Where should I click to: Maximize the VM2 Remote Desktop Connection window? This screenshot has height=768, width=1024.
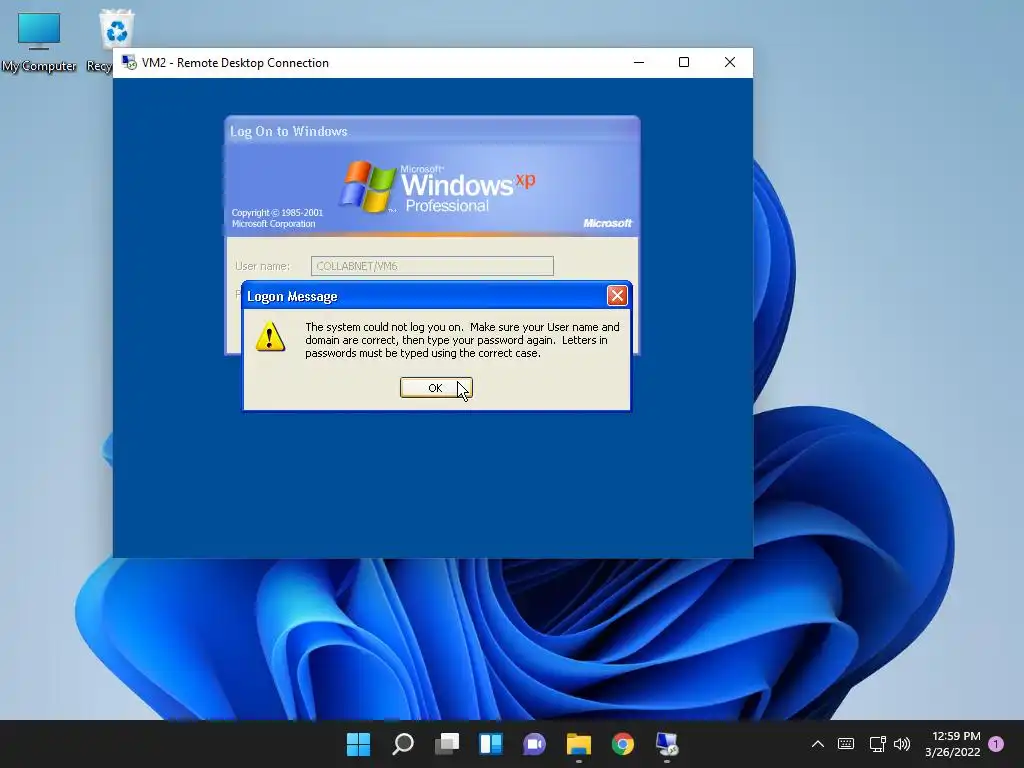[x=684, y=62]
